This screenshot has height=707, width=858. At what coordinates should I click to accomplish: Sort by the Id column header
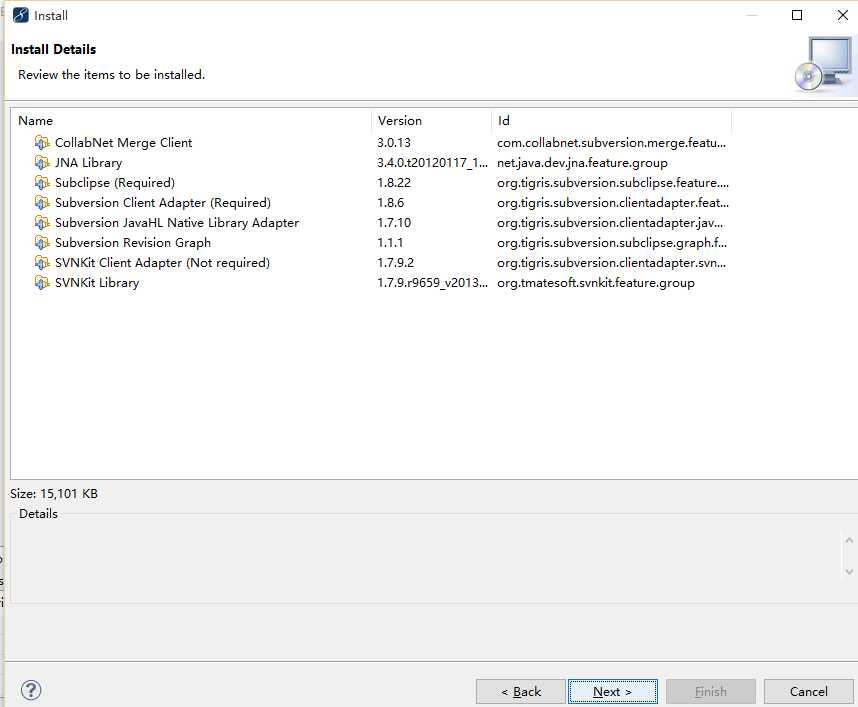click(612, 120)
